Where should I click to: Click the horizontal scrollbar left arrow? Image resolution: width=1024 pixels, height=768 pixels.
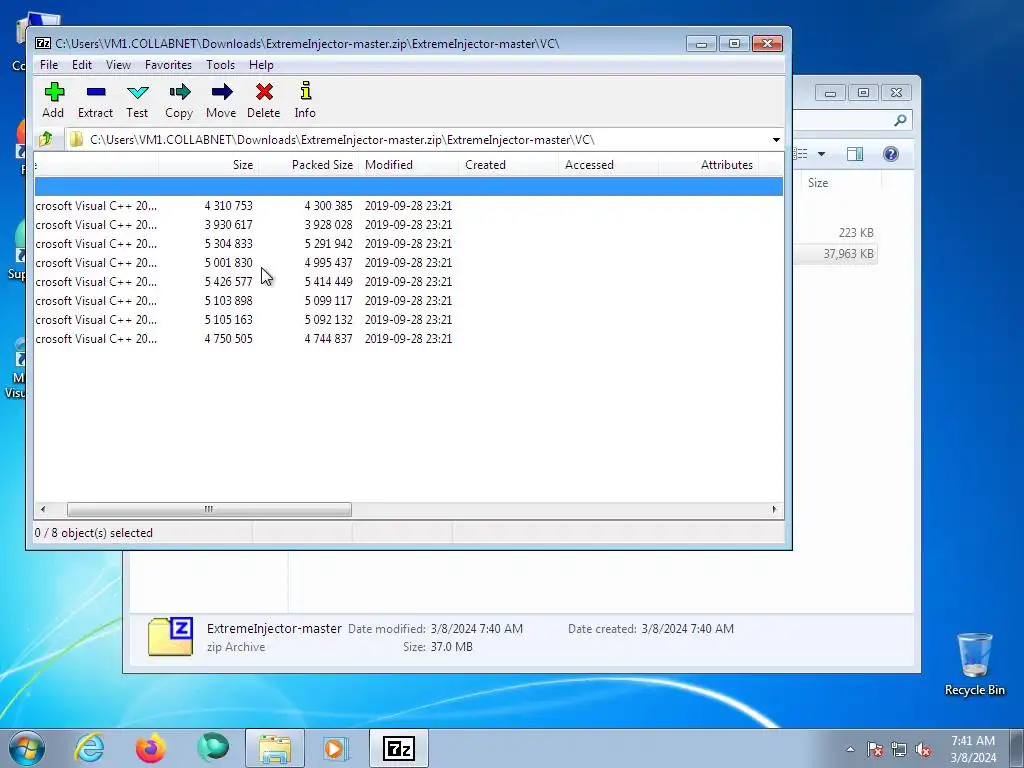(43, 509)
